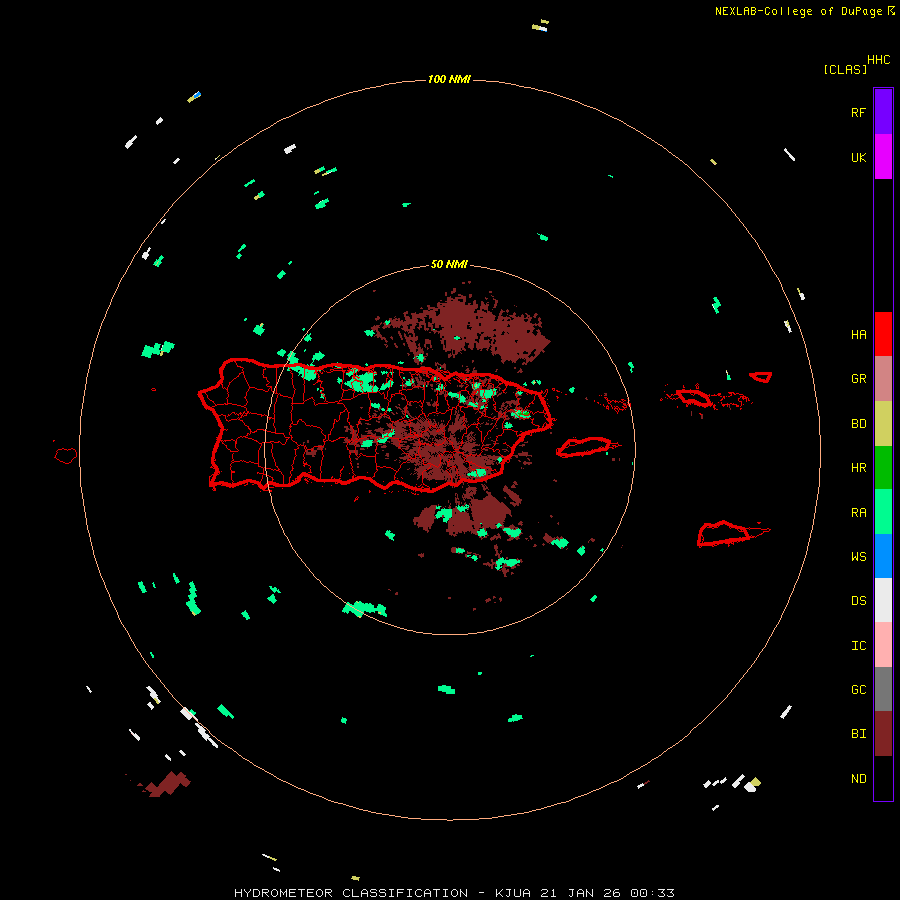Click the 100 NMI range ring label
Screen dimensions: 900x900
449,79
